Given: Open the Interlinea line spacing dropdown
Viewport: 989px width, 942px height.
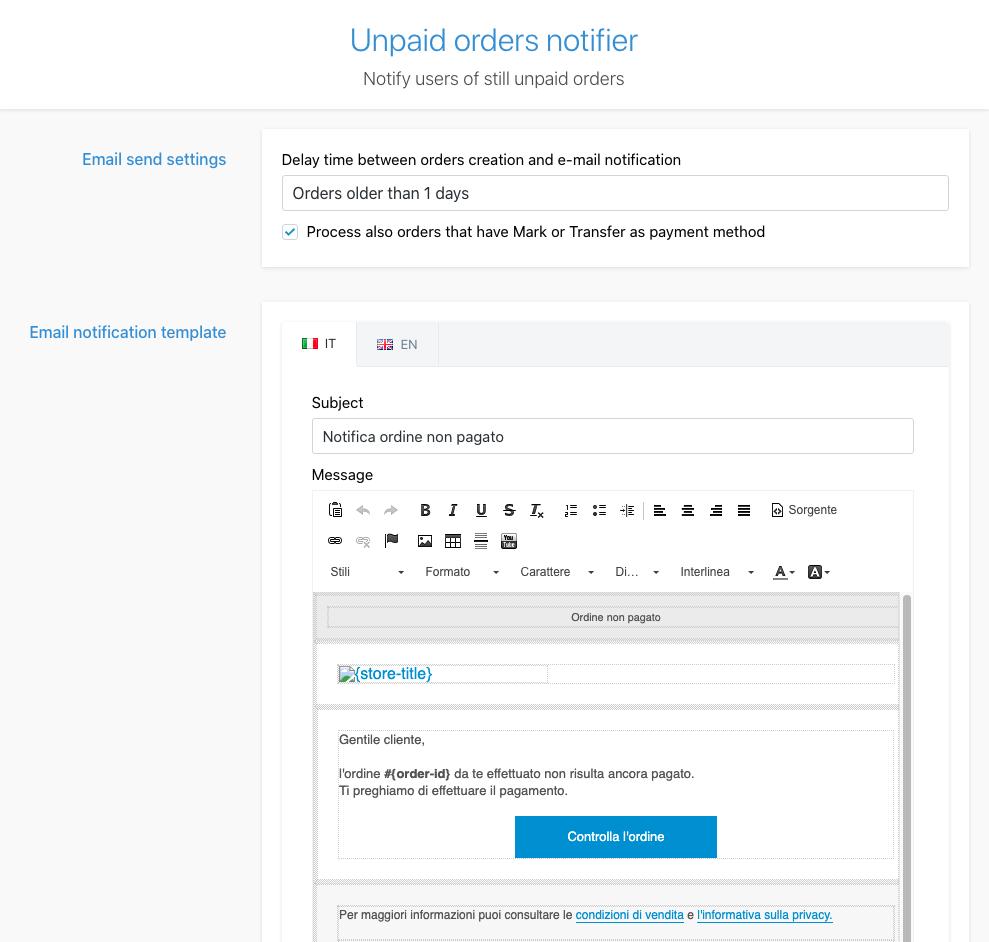Looking at the screenshot, I should coord(716,572).
